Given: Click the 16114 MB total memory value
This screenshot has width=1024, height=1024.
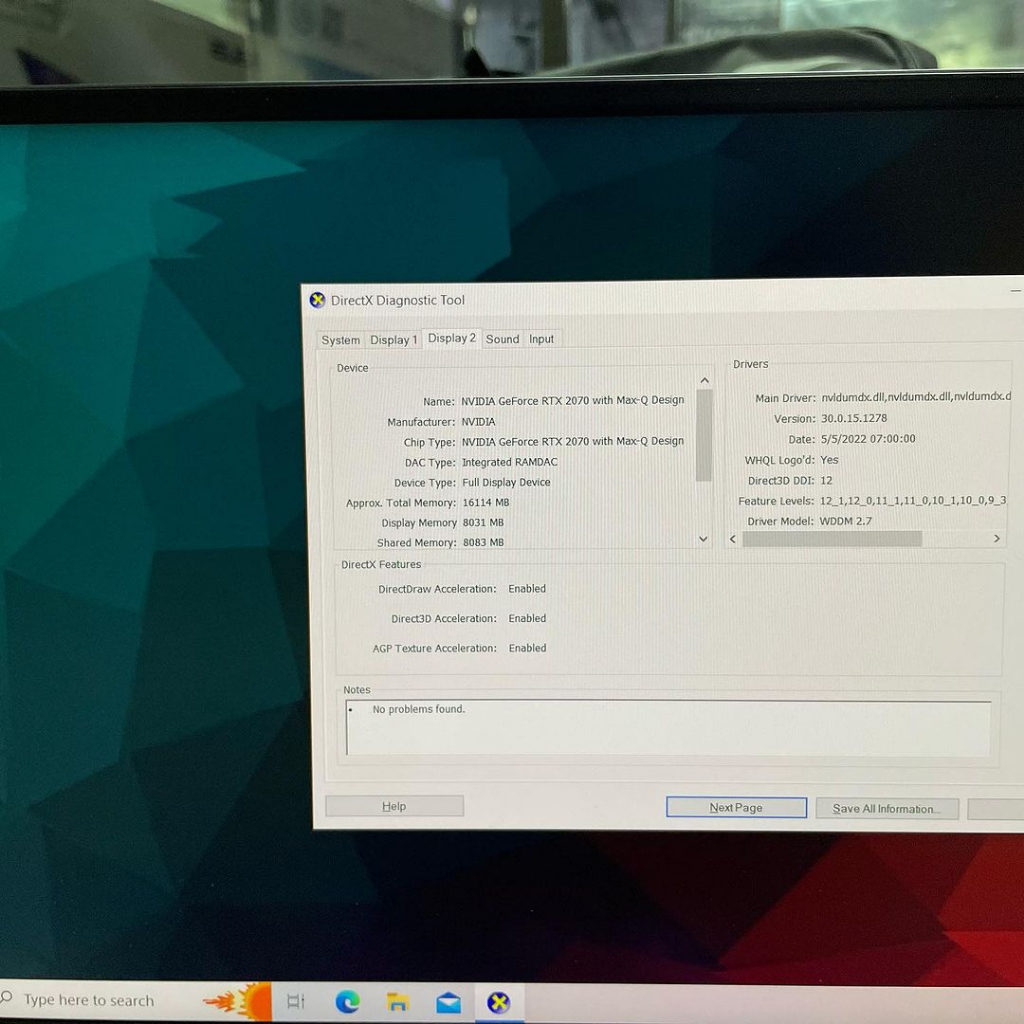Looking at the screenshot, I should point(486,503).
